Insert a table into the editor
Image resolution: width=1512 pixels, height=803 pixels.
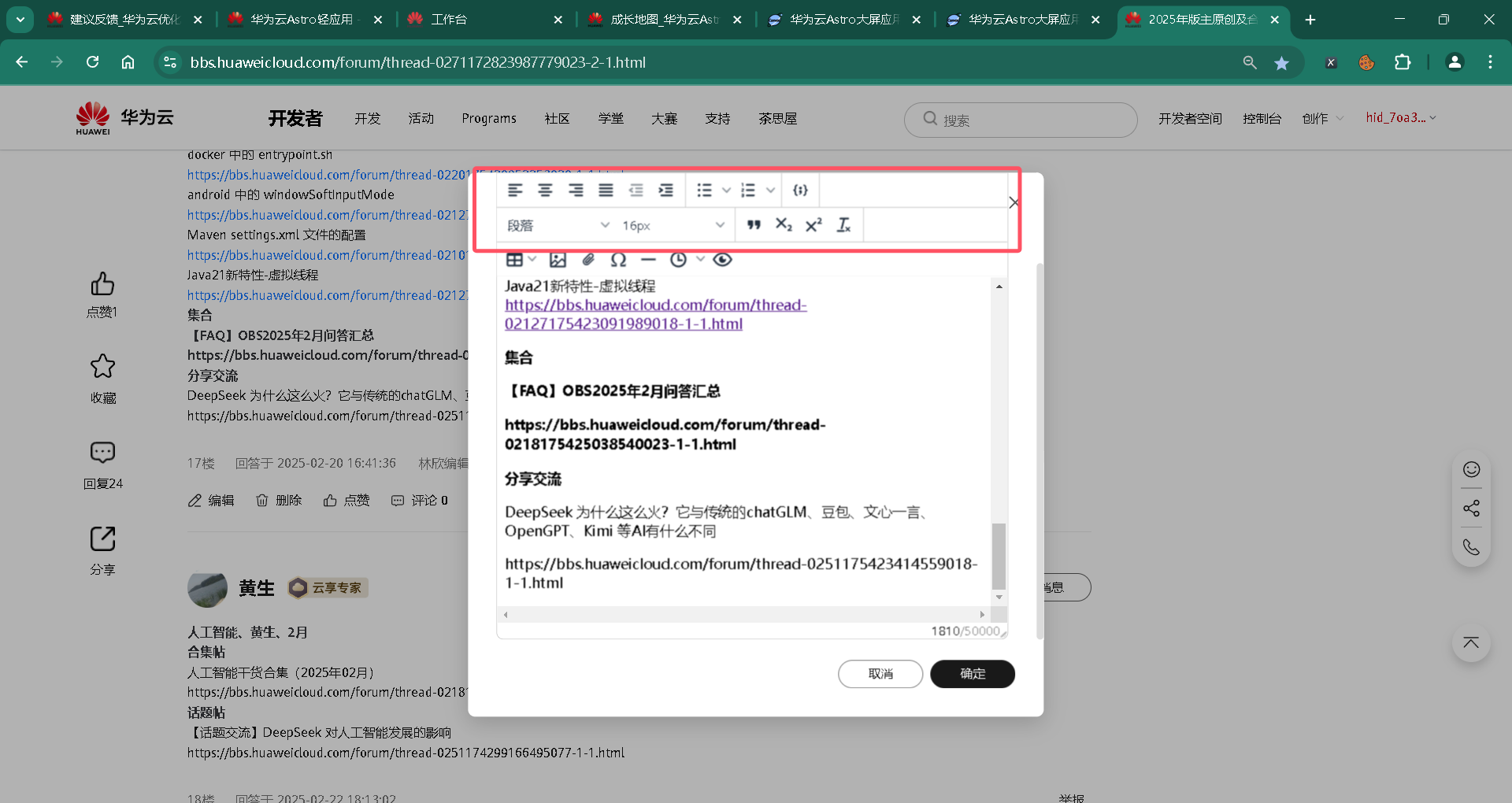coord(514,260)
